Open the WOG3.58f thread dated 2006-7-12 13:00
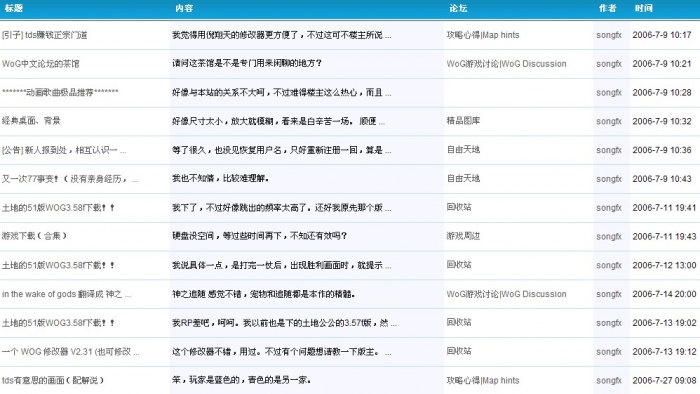 point(58,265)
